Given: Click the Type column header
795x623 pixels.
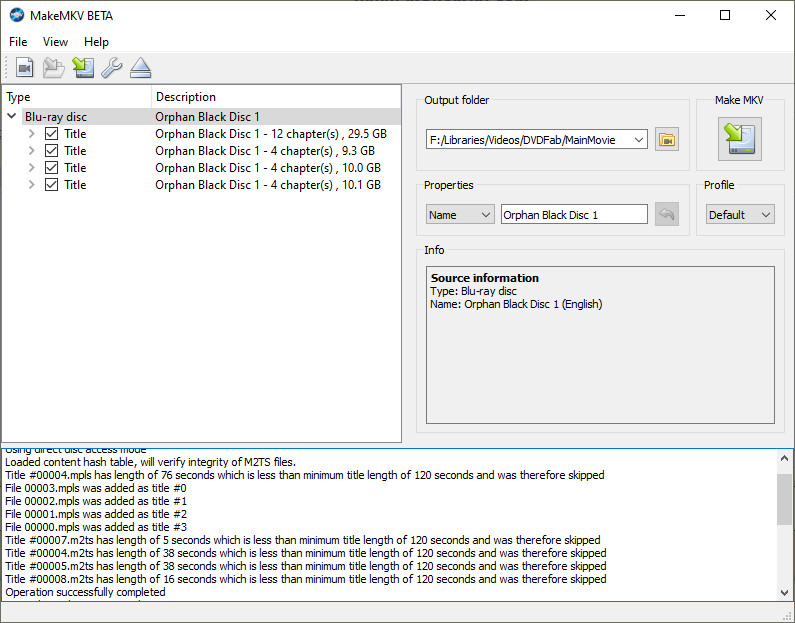Looking at the screenshot, I should (x=77, y=97).
